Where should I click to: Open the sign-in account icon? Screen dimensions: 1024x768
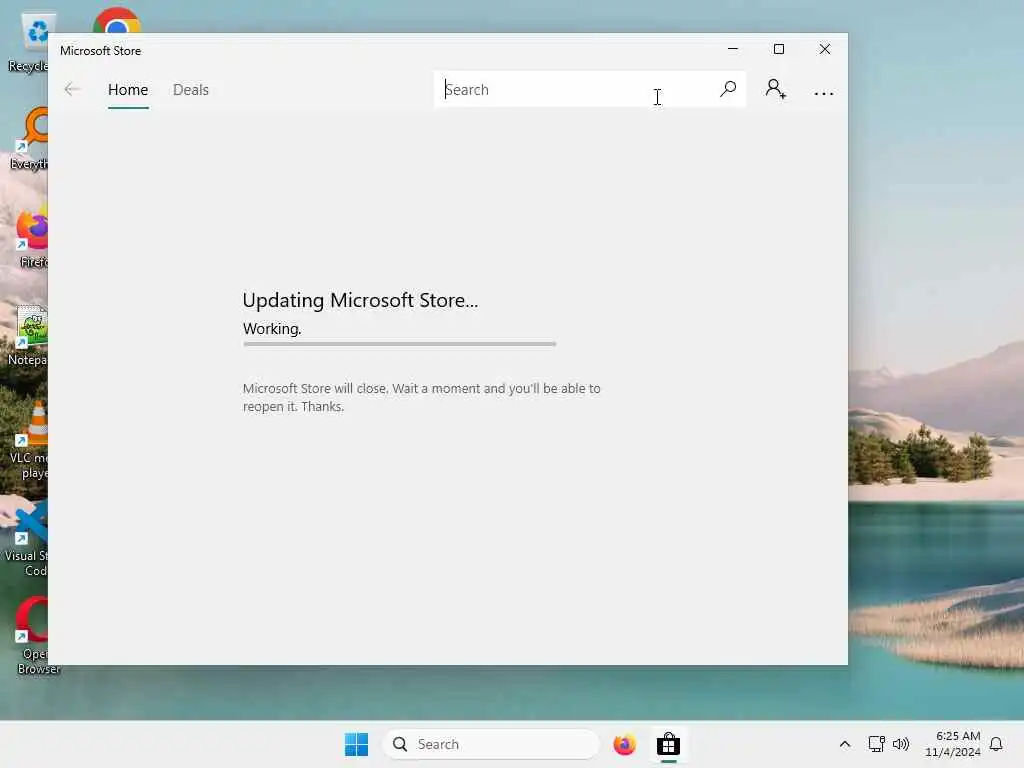(x=775, y=89)
